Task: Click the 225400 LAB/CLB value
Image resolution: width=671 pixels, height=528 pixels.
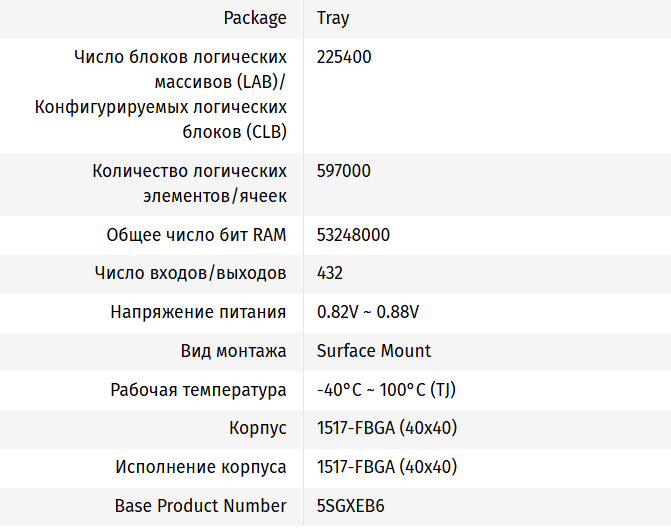Action: tap(344, 57)
